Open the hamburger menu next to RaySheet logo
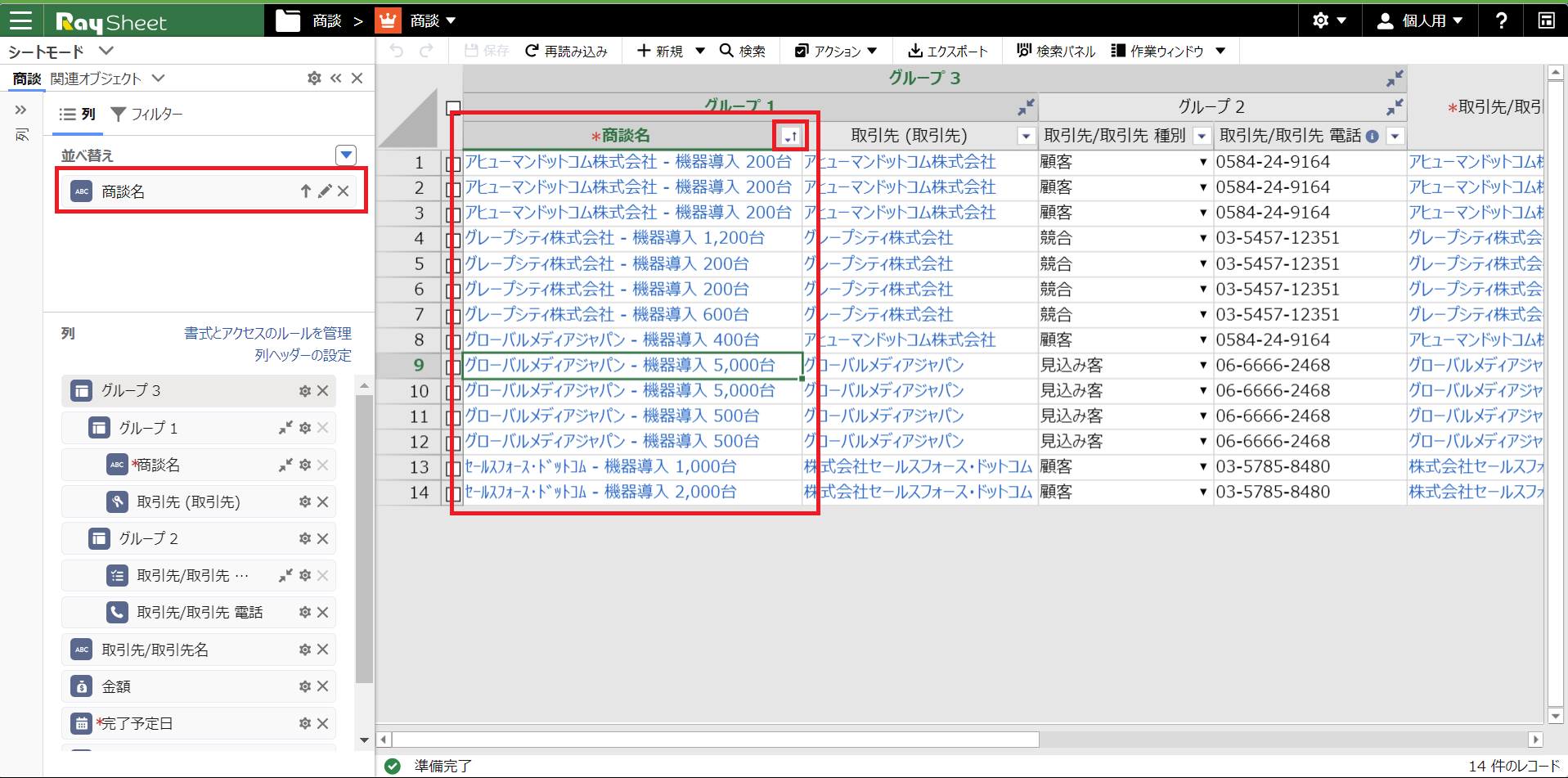1568x778 pixels. (x=20, y=20)
